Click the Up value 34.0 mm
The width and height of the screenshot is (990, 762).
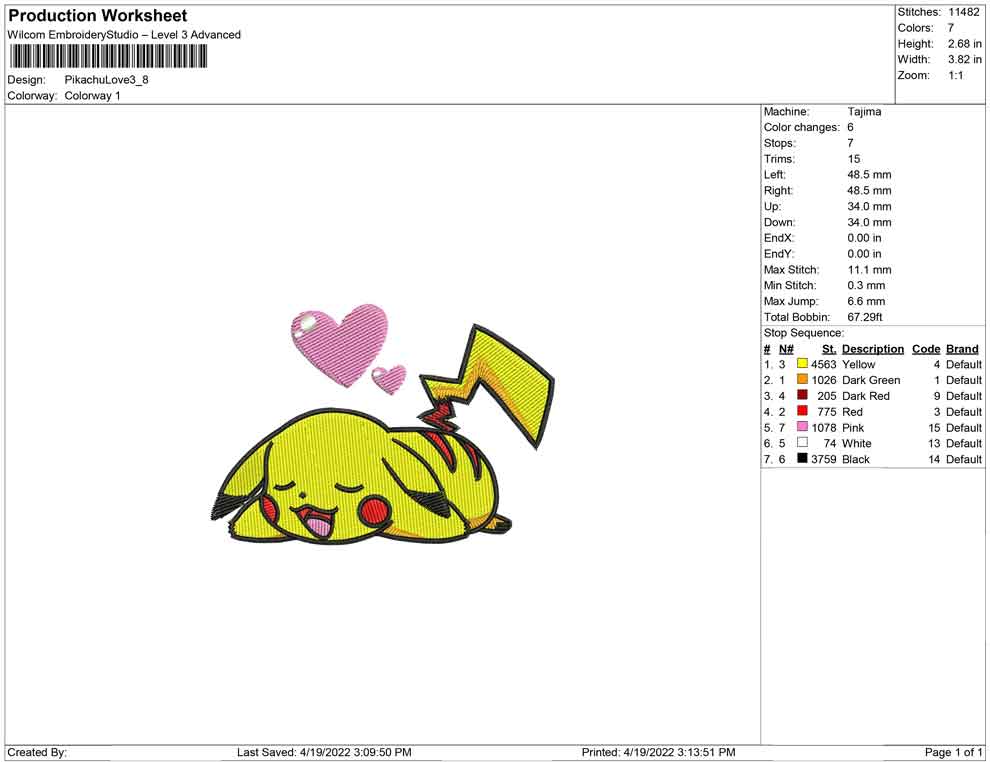(869, 206)
